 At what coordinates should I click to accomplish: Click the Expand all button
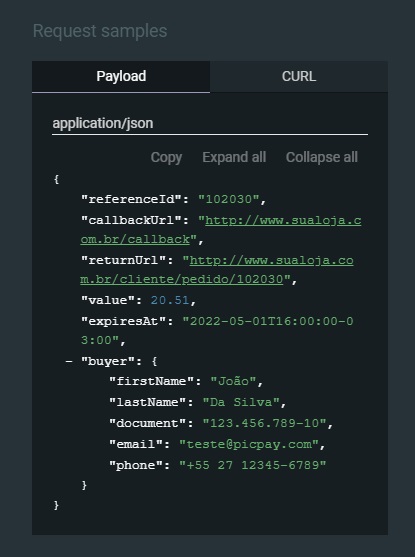coord(234,157)
